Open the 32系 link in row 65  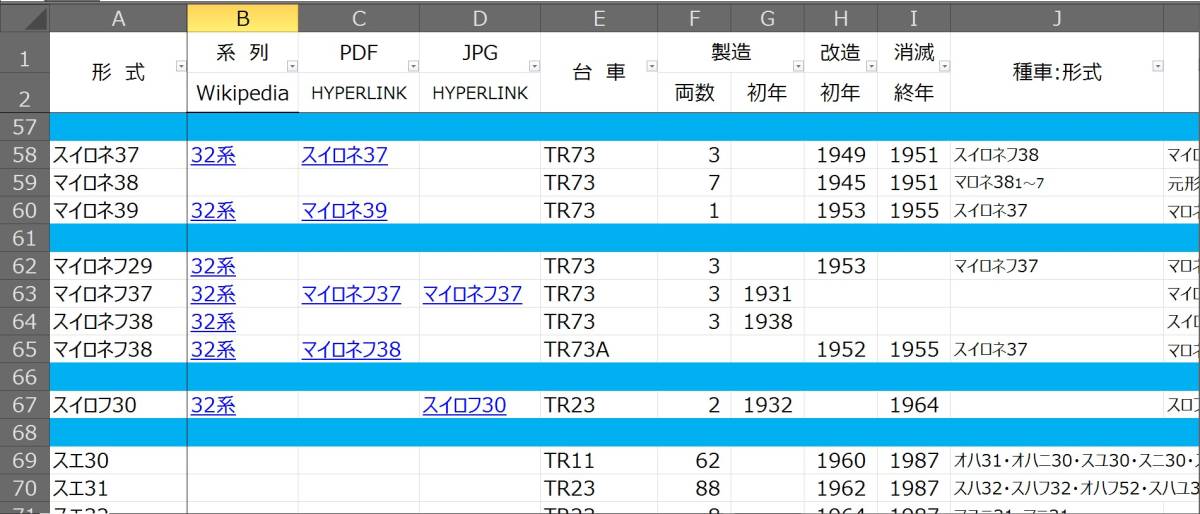(213, 350)
